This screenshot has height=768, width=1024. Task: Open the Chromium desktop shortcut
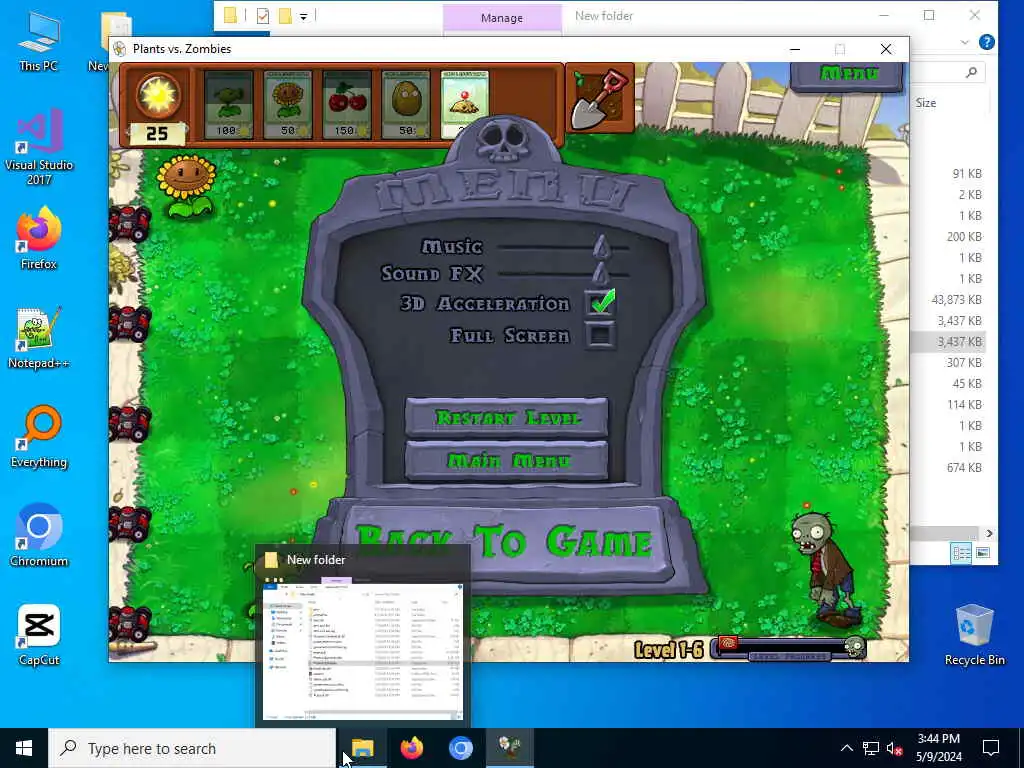39,536
